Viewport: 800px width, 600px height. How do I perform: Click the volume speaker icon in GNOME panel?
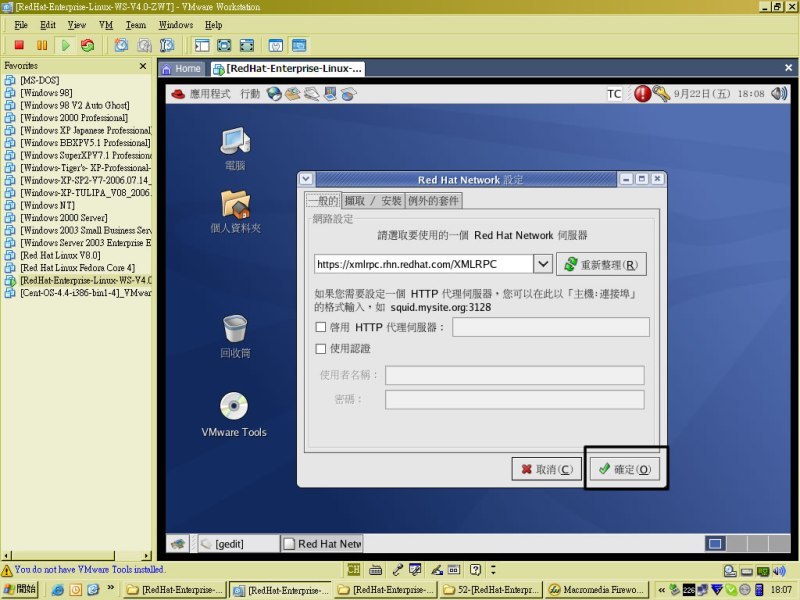pyautogui.click(x=779, y=93)
